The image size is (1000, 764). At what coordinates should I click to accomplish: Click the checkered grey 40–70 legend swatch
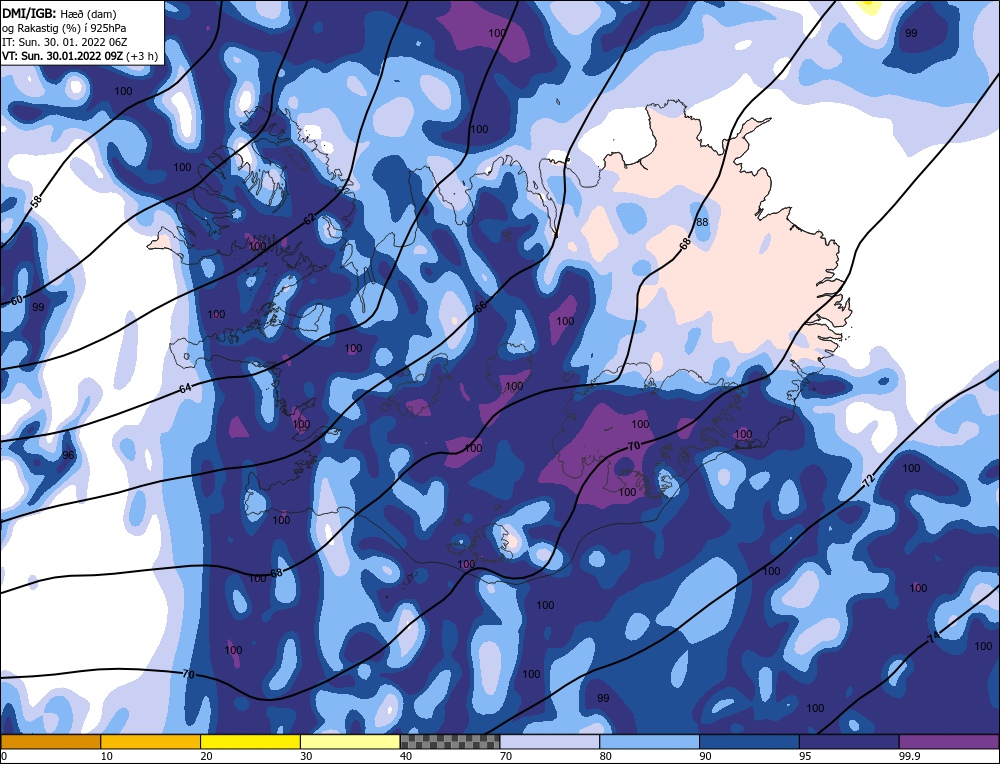tap(450, 741)
